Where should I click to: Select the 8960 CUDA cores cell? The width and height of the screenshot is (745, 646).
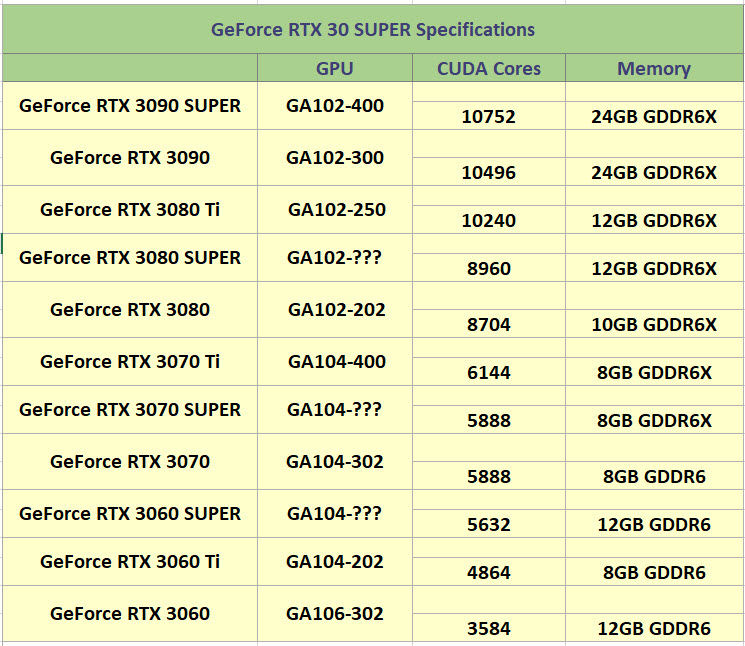[488, 268]
